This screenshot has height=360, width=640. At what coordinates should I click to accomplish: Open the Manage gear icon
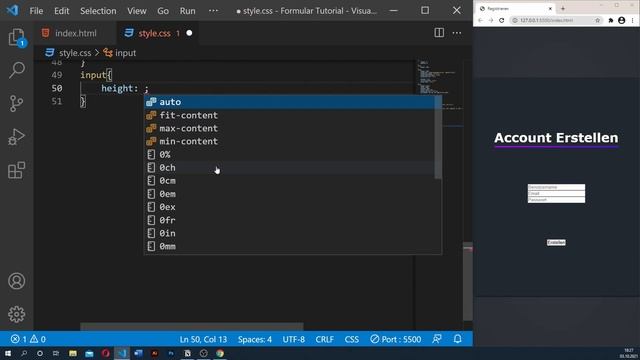pos(17,314)
